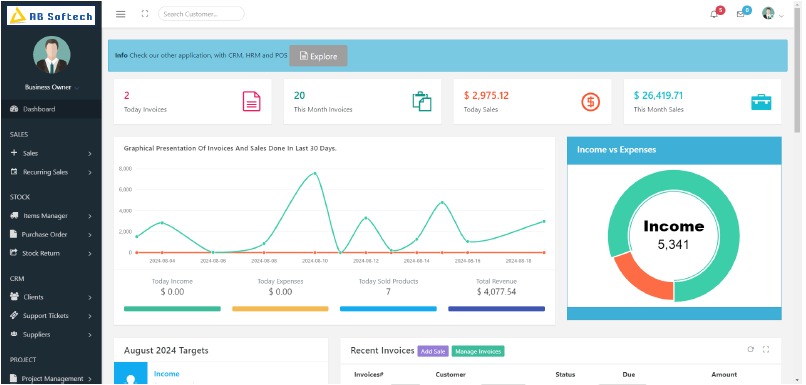Click the Recurring Sales calendar icon
The height and width of the screenshot is (385, 806).
pos(14,172)
